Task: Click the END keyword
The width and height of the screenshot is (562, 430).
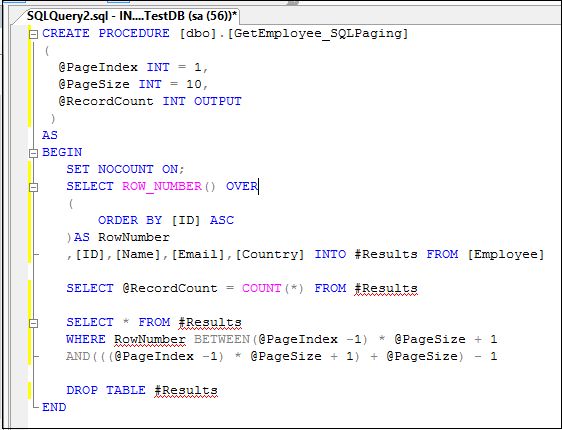Action: (x=54, y=407)
